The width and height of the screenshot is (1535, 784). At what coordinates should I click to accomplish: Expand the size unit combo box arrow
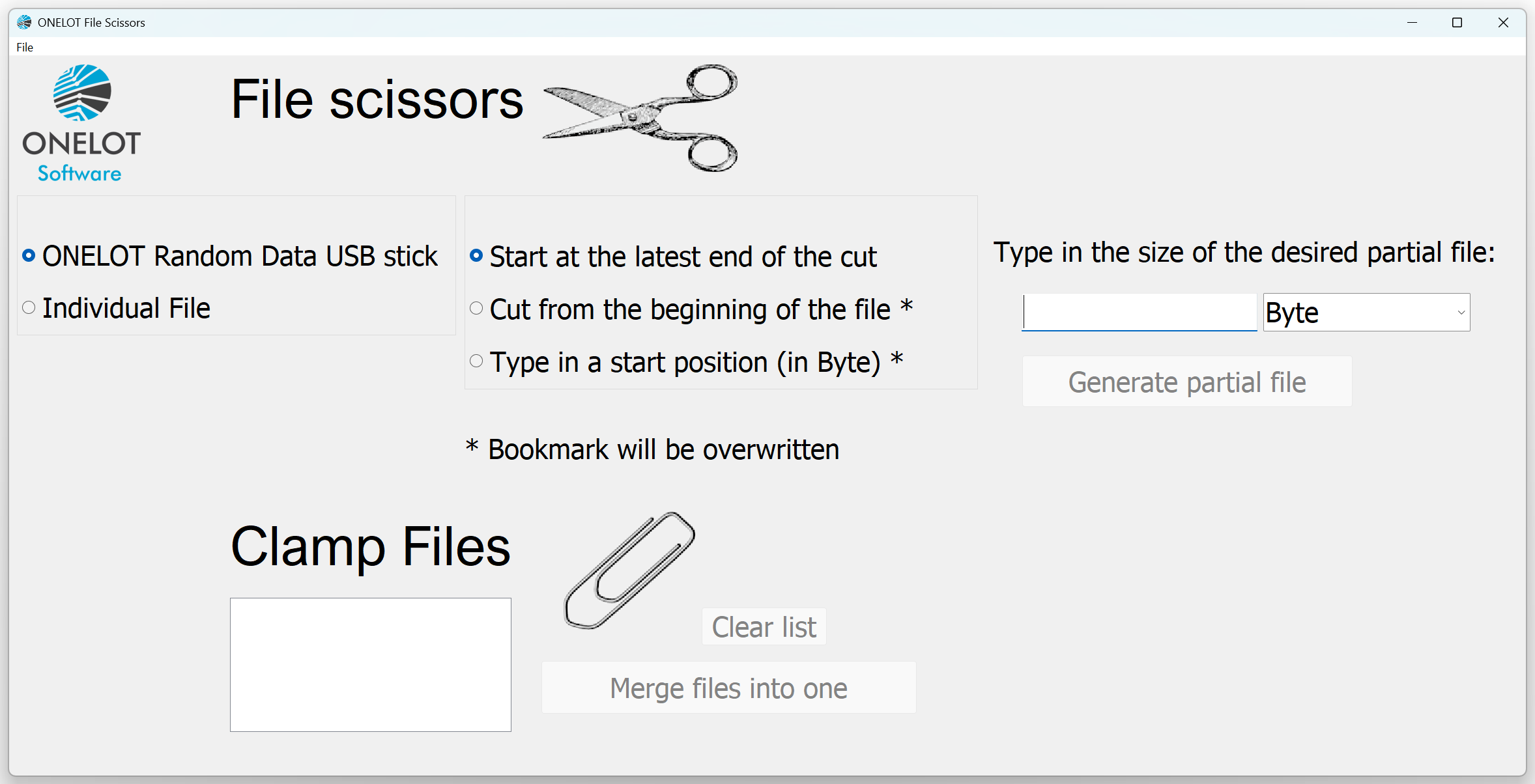pyautogui.click(x=1461, y=313)
